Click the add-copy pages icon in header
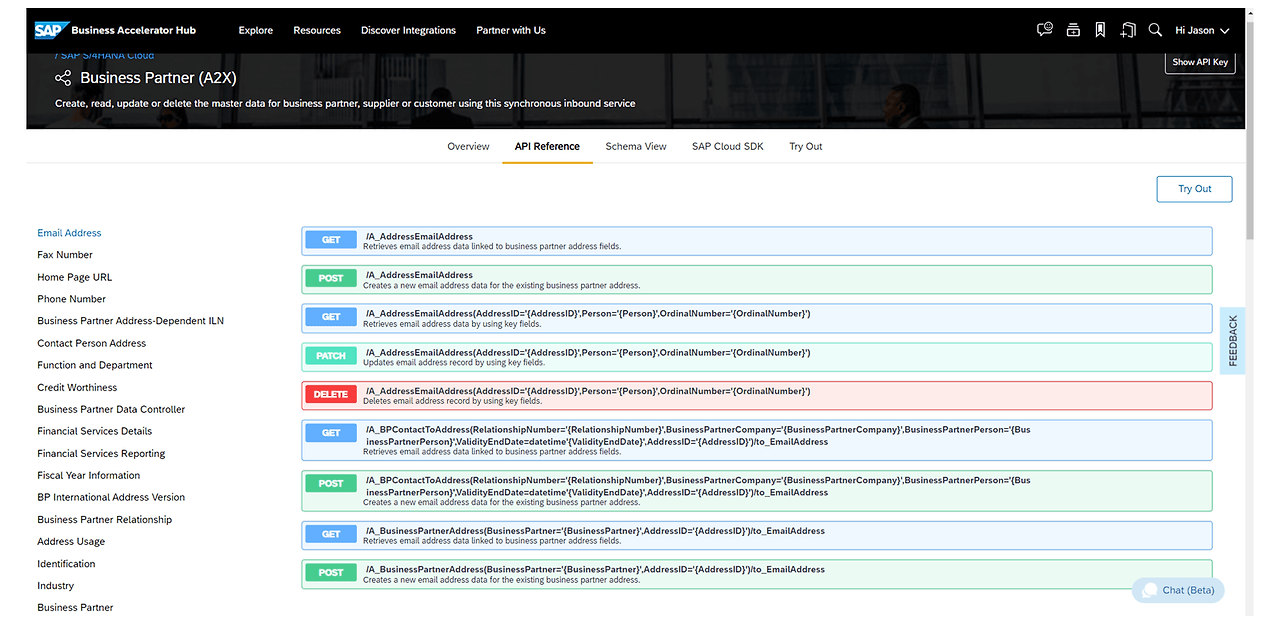This screenshot has width=1280, height=624. (1128, 30)
